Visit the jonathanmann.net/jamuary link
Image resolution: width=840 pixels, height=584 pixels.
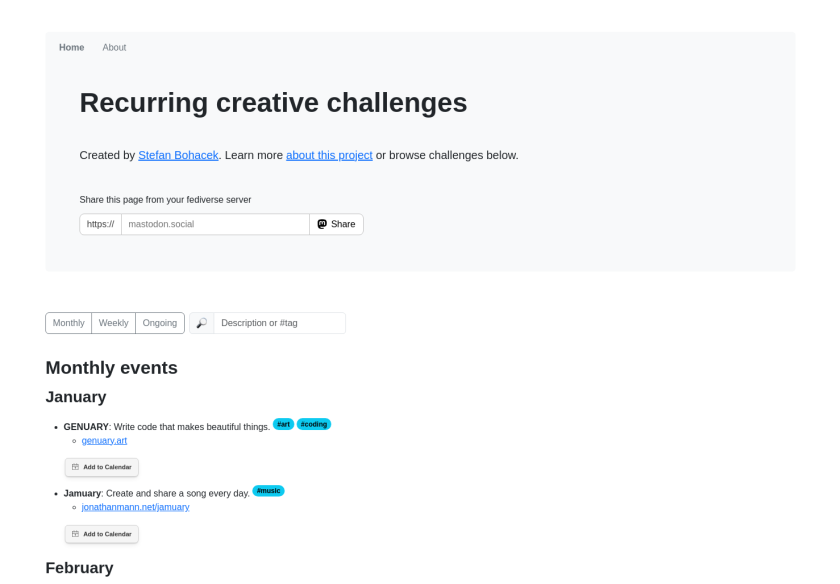(136, 507)
